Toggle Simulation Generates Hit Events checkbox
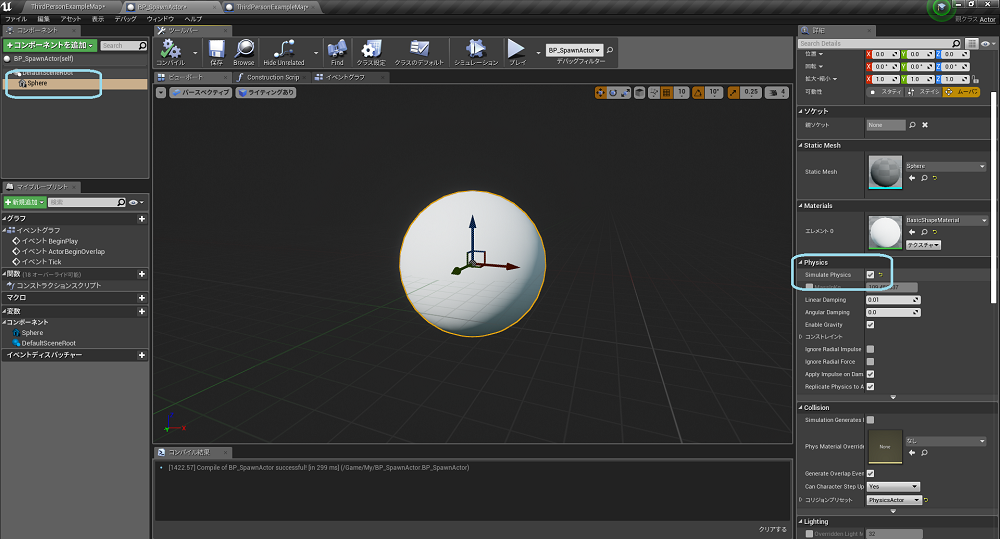This screenshot has width=1000, height=539. point(870,420)
